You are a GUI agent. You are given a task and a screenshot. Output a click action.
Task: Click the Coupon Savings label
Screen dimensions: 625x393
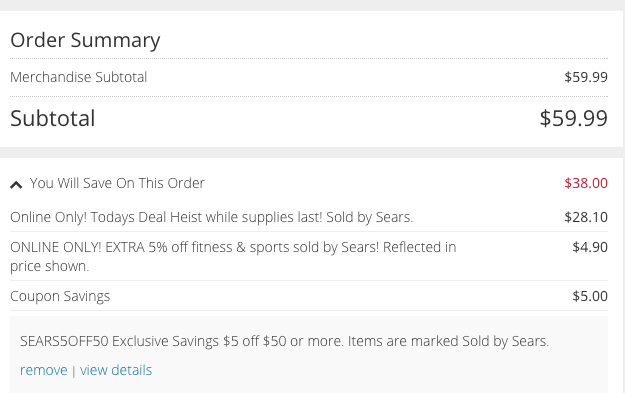[x=60, y=296]
